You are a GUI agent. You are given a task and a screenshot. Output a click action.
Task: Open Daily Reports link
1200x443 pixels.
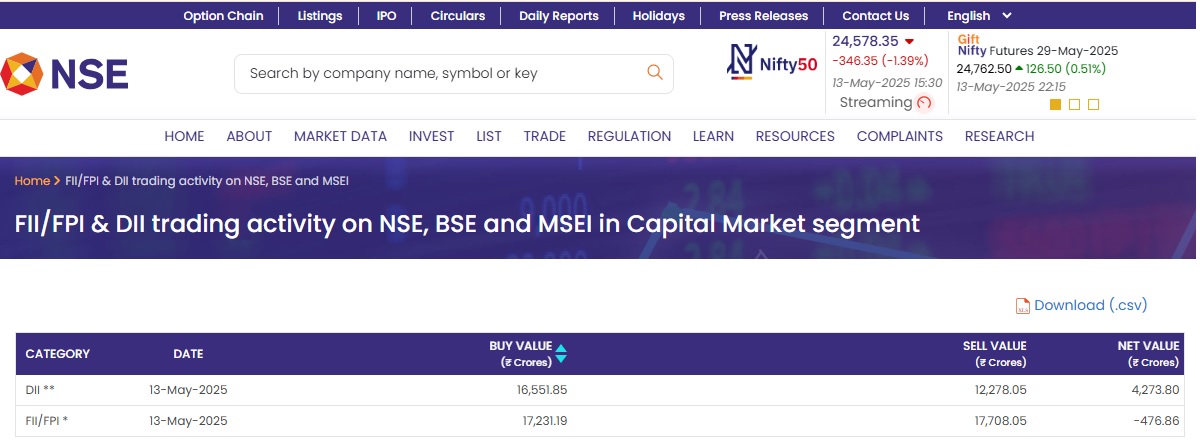[559, 16]
